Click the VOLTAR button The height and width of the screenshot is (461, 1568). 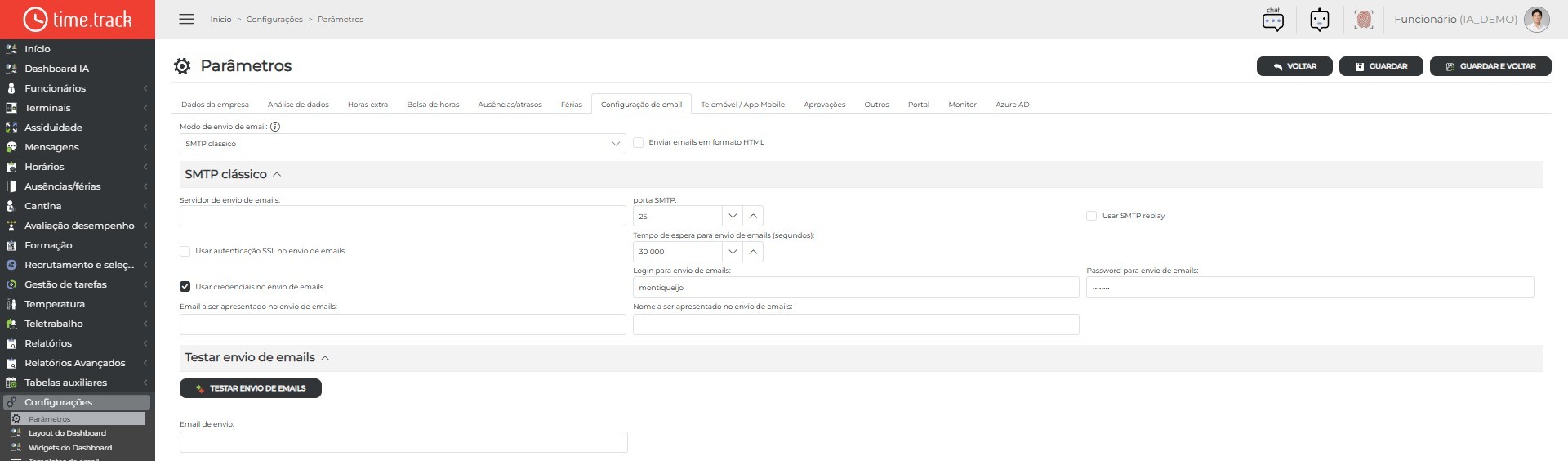pyautogui.click(x=1294, y=66)
